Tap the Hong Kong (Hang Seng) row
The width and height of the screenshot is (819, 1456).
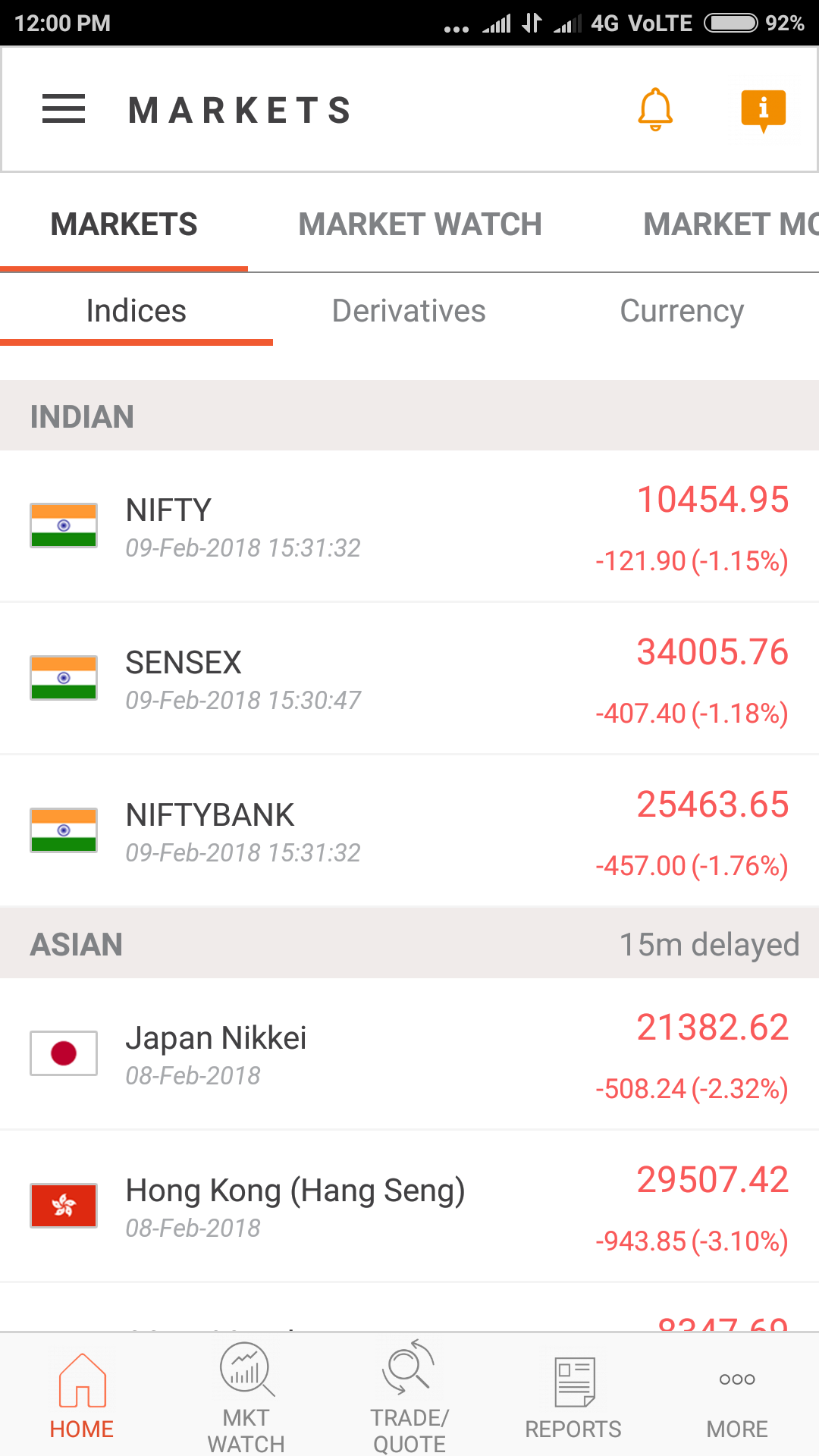click(x=409, y=1207)
